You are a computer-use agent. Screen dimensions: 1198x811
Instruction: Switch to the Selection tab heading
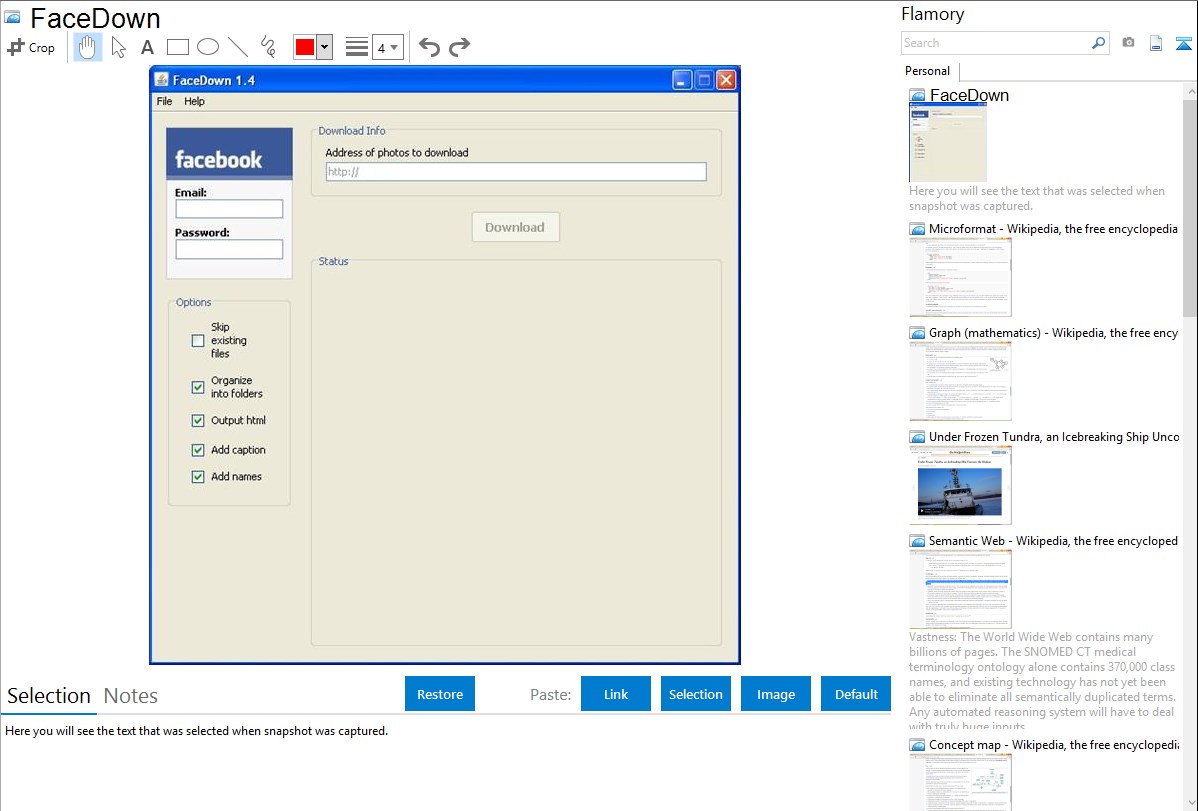49,696
